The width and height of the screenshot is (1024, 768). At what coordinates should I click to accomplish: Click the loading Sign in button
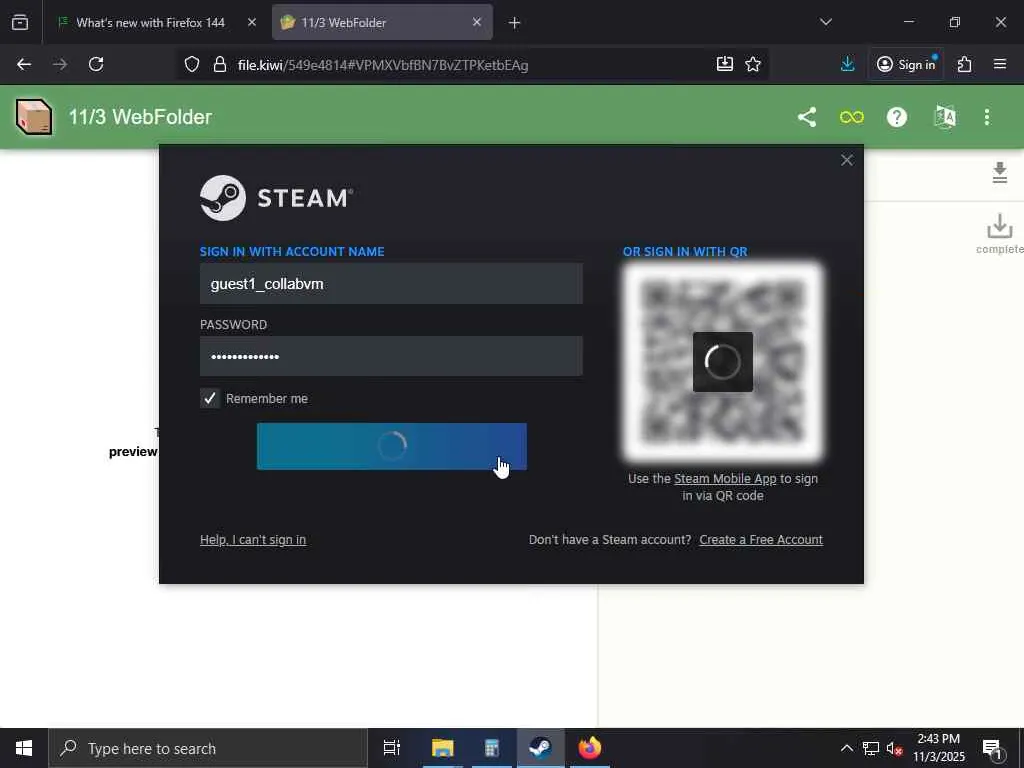tap(392, 447)
